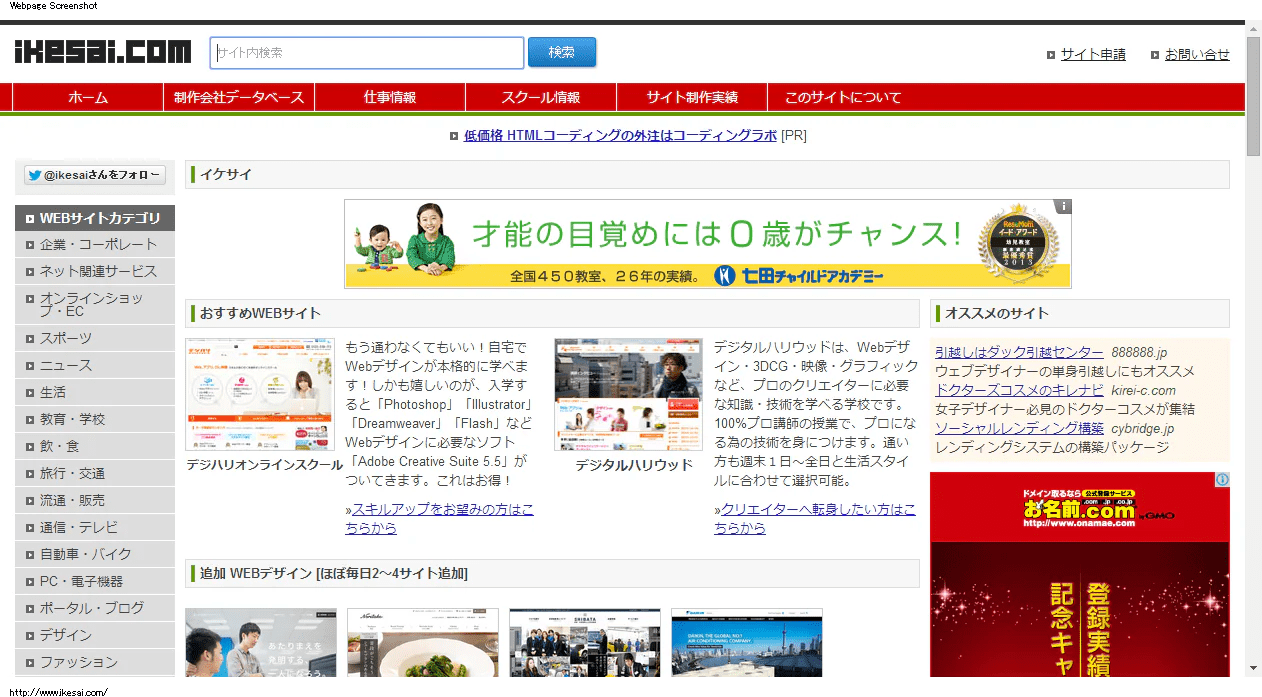1262x697 pixels.
Task: Select 企業・コーポレート category
Action: click(x=95, y=244)
